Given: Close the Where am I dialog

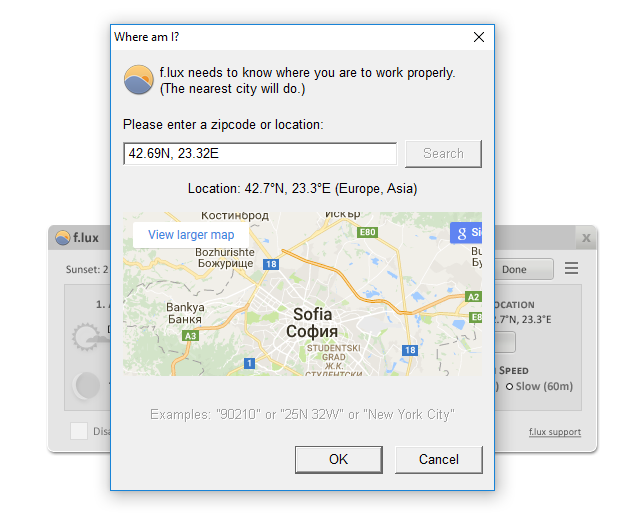Looking at the screenshot, I should [x=479, y=37].
